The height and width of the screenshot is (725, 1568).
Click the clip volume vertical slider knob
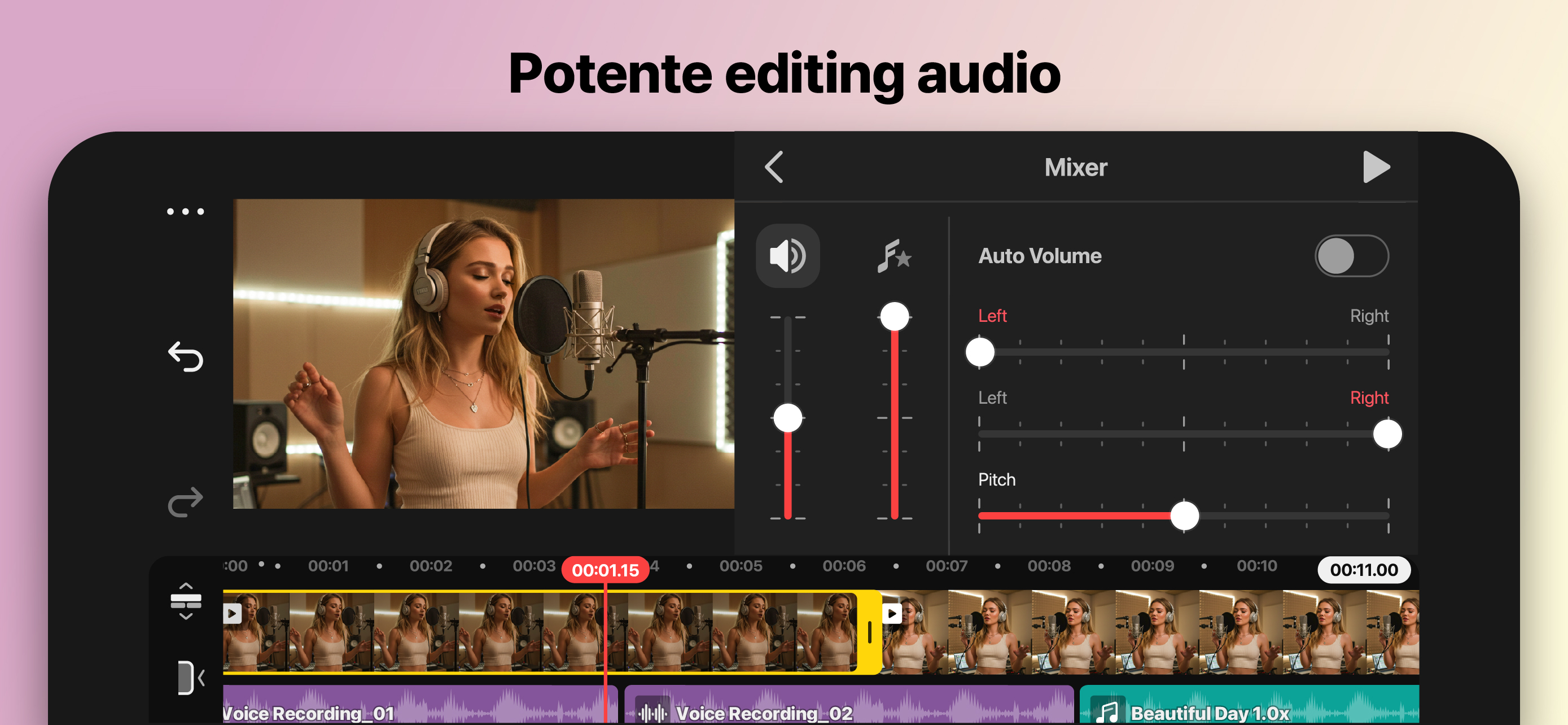click(x=787, y=418)
